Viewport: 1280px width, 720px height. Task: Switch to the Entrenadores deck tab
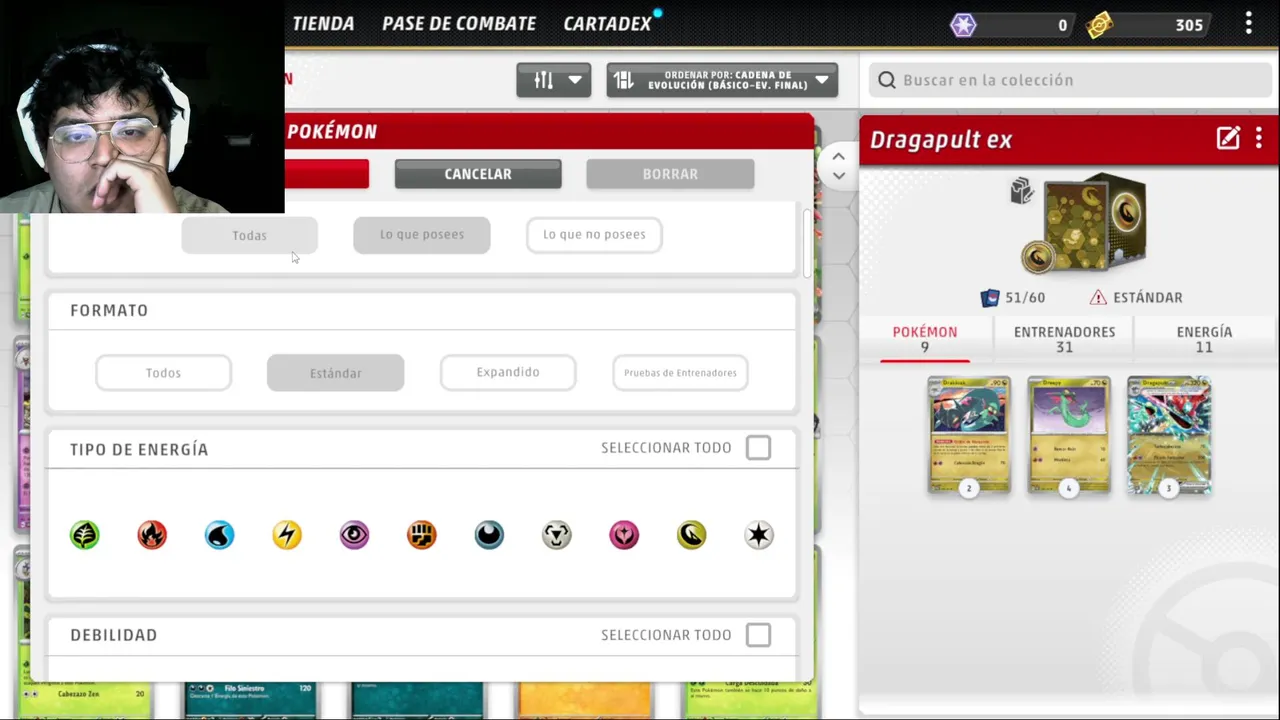(x=1064, y=339)
